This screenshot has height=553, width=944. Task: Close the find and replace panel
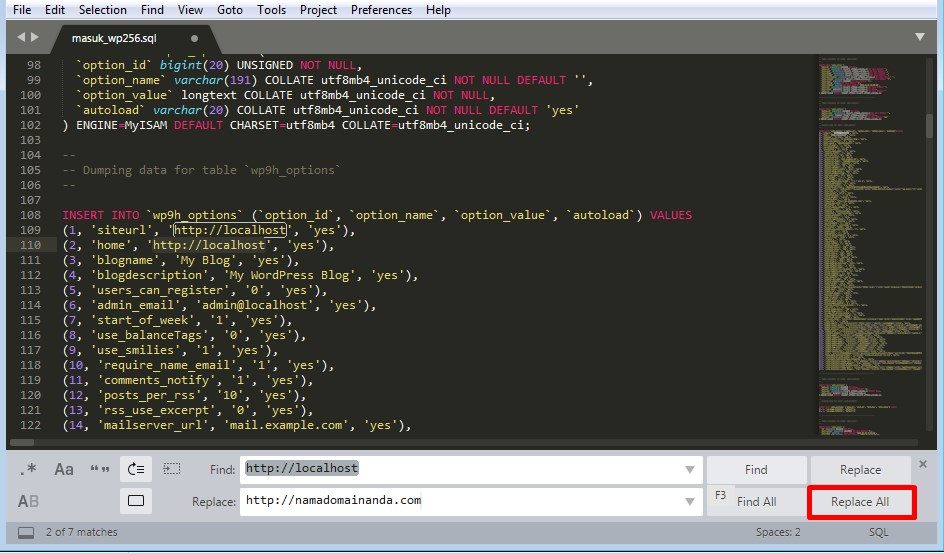(923, 464)
